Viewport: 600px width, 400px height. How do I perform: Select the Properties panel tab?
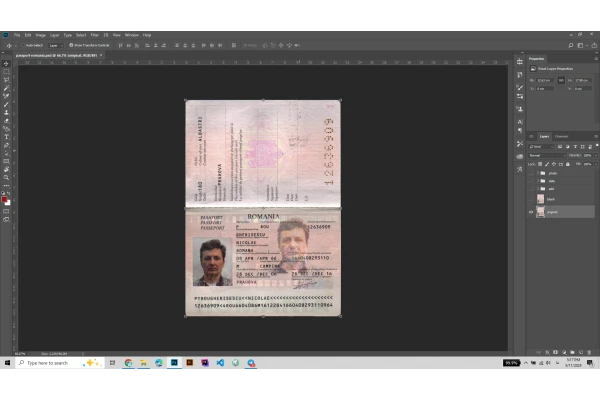pos(536,59)
